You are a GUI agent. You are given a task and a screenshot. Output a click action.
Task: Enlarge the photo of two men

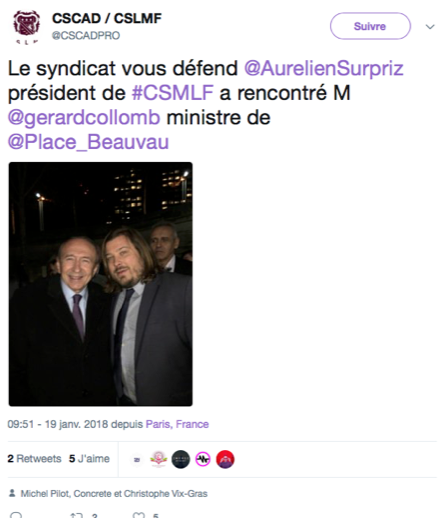pyautogui.click(x=100, y=284)
